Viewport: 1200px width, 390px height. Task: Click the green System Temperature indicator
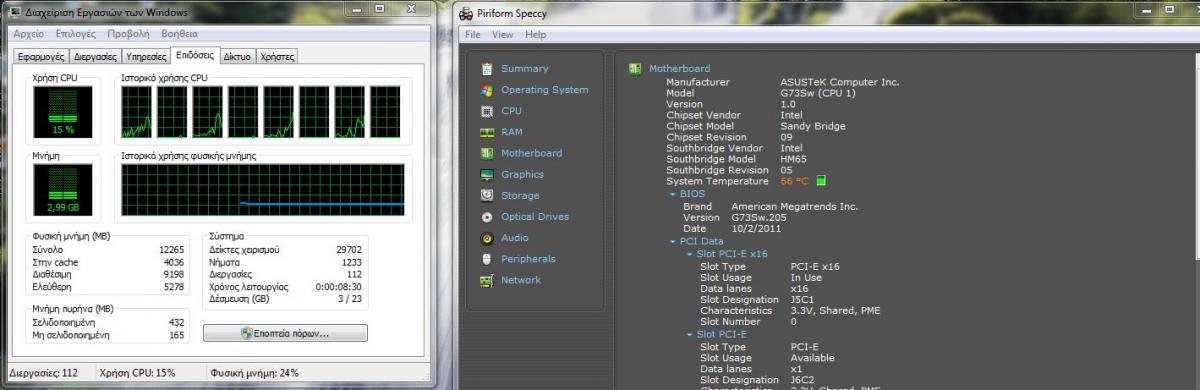point(821,181)
